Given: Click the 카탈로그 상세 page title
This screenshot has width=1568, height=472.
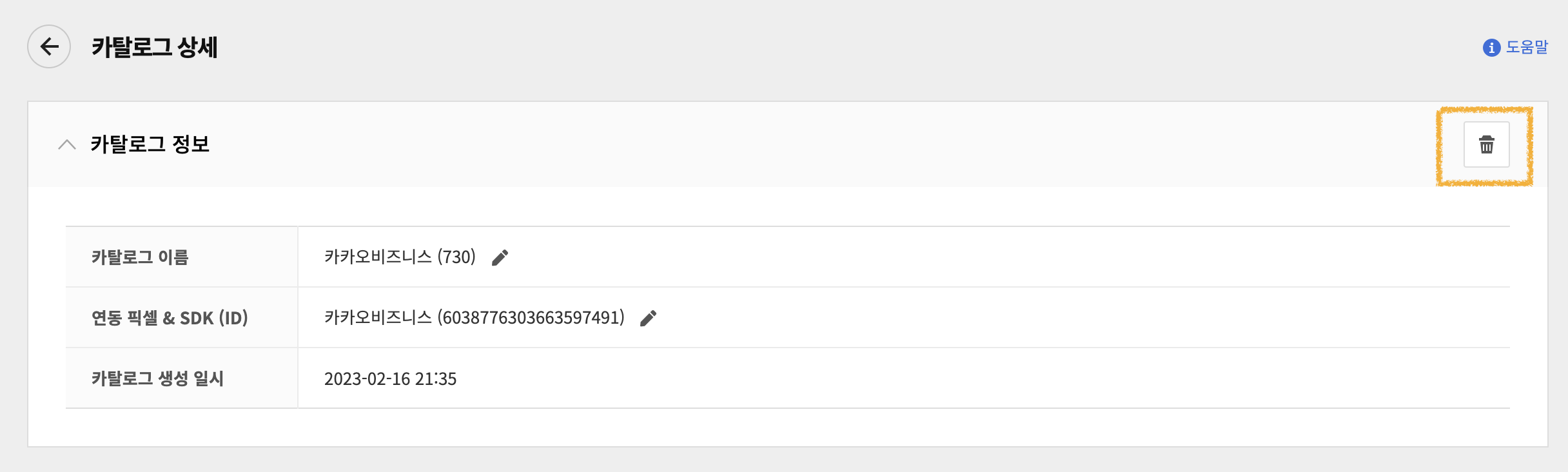Looking at the screenshot, I should (x=155, y=47).
